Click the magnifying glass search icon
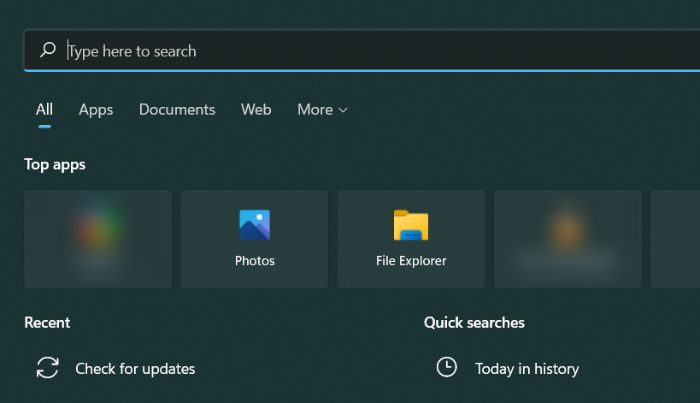700x403 pixels. coord(47,50)
